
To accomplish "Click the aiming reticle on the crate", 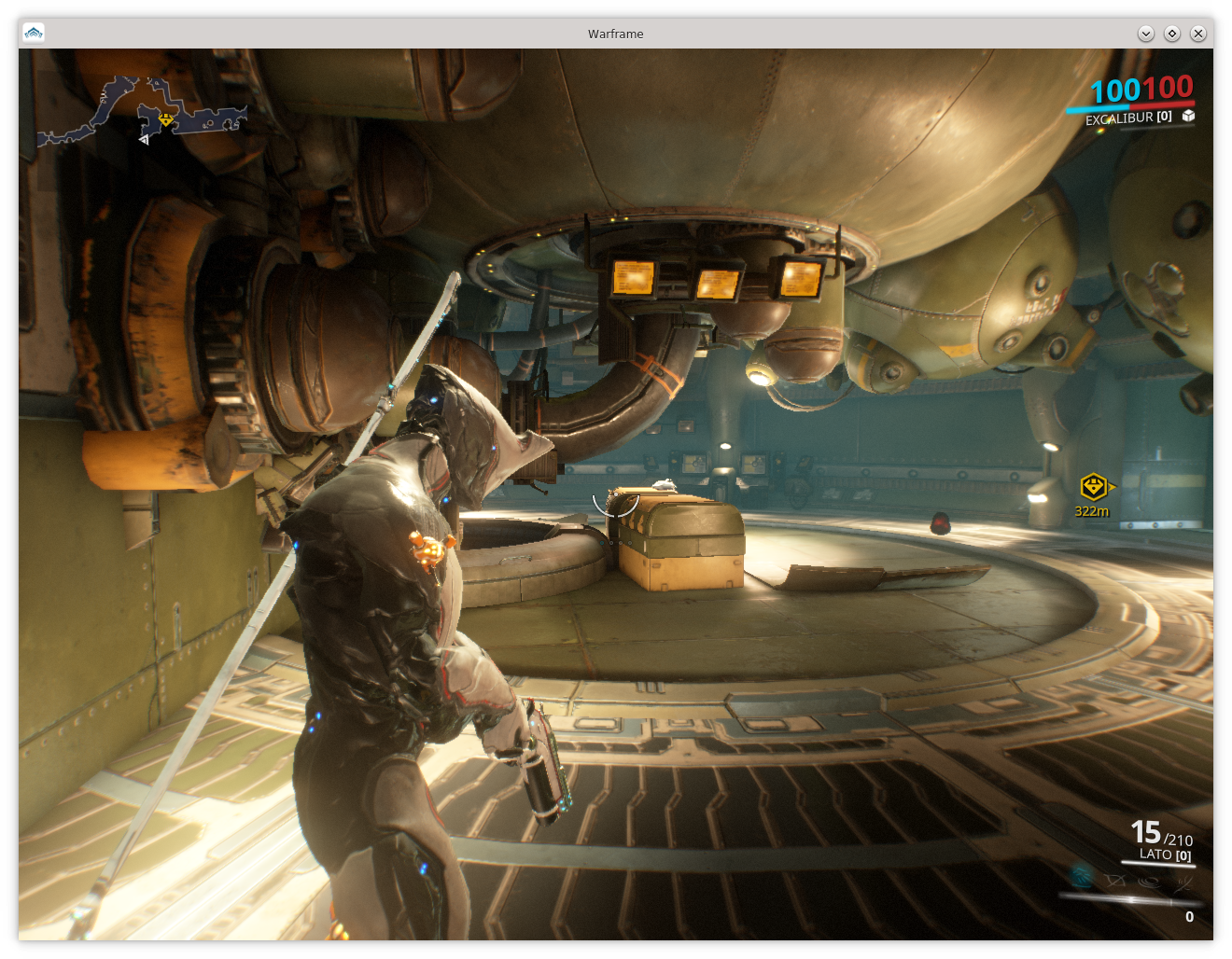I will (x=616, y=504).
